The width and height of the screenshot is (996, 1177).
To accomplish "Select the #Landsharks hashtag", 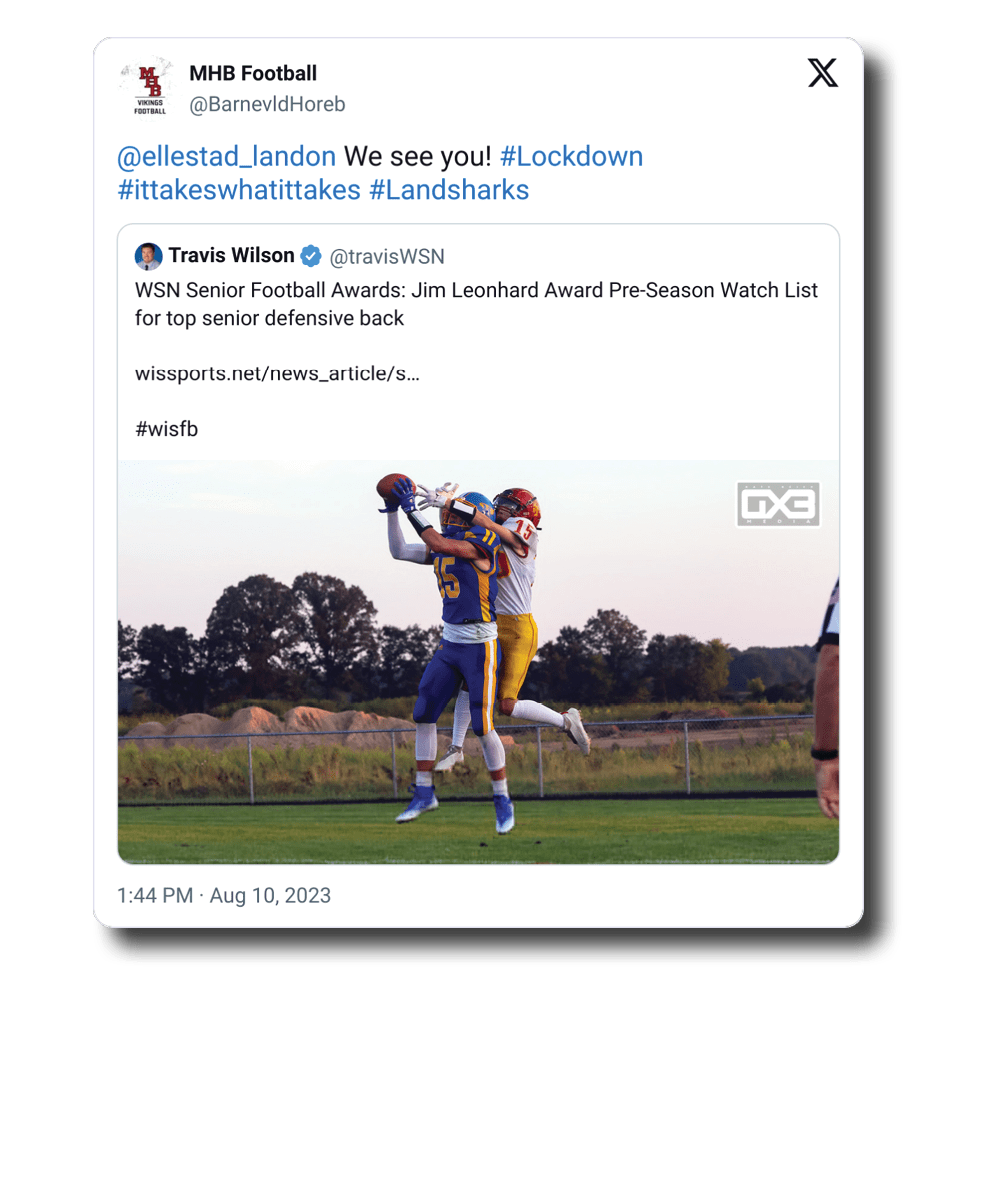I will coord(449,190).
